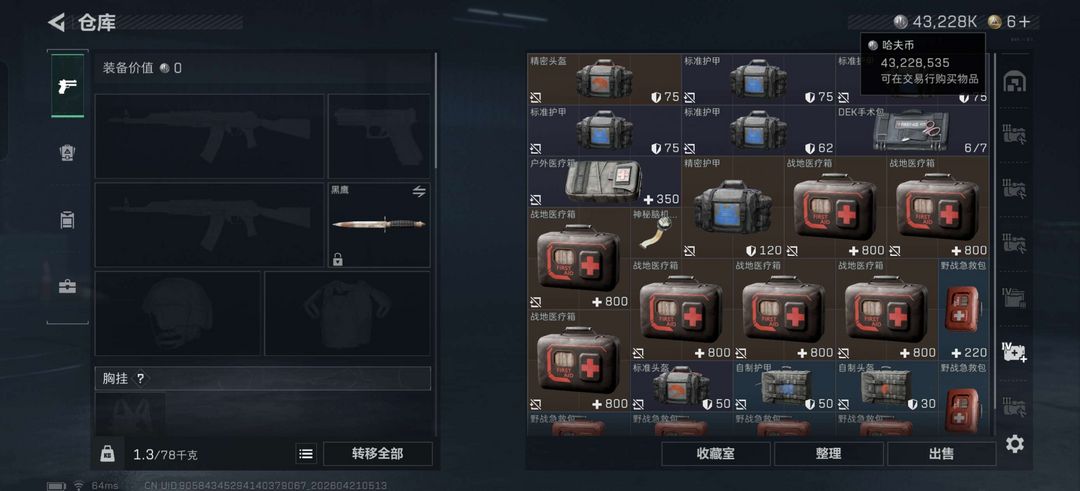Viewport: 1080px width, 491px height.
Task: Go back using the arrow beside 仓库
Action: pos(56,22)
